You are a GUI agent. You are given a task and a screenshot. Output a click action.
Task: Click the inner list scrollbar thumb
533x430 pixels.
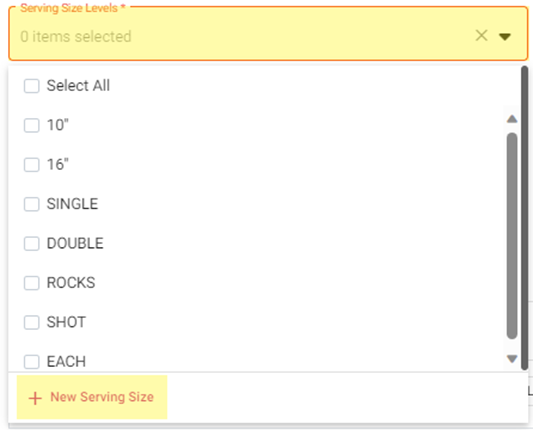[x=512, y=236]
